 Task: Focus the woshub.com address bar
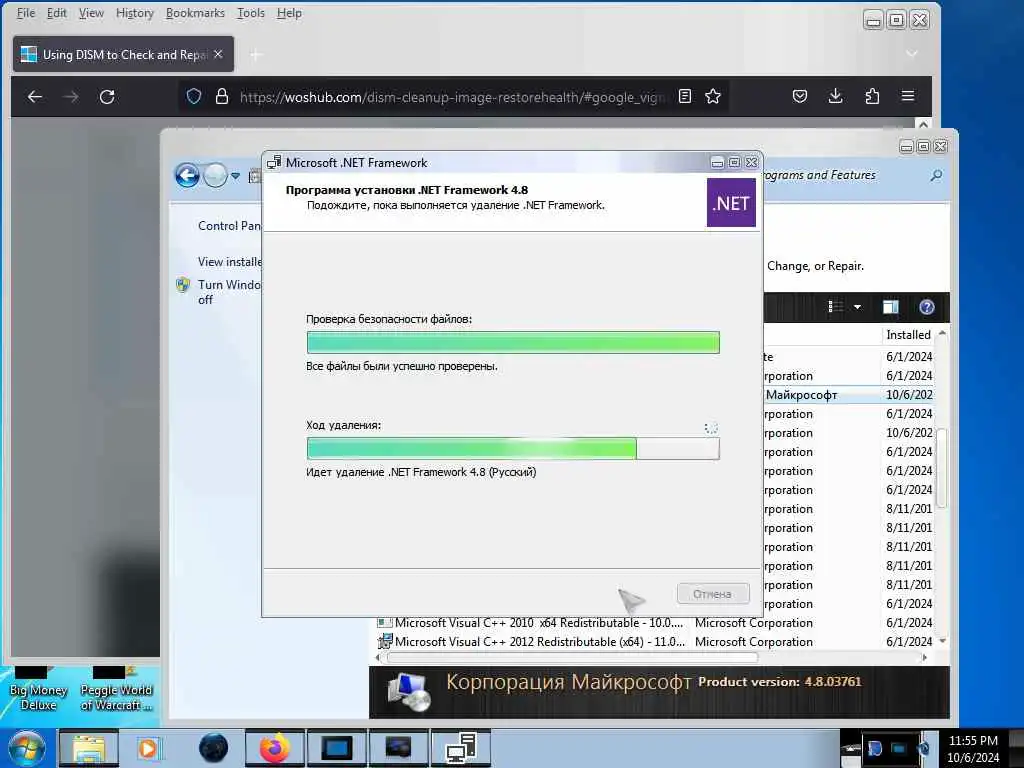pyautogui.click(x=451, y=97)
